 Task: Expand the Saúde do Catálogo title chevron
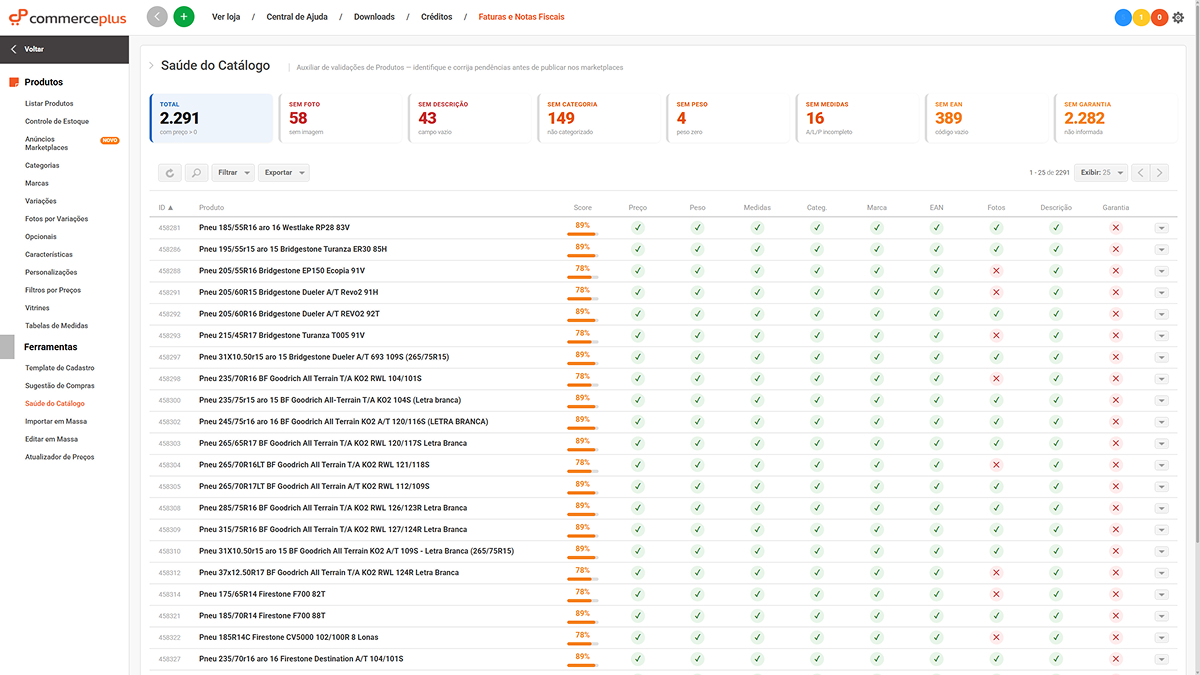(152, 66)
